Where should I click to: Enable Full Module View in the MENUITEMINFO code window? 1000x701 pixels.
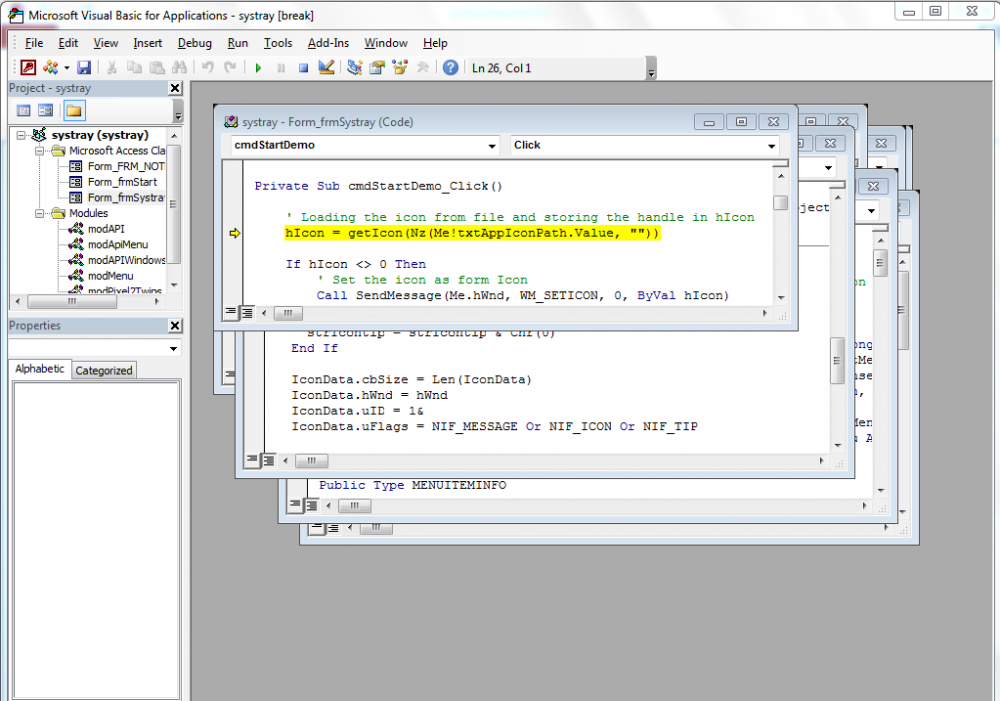311,505
